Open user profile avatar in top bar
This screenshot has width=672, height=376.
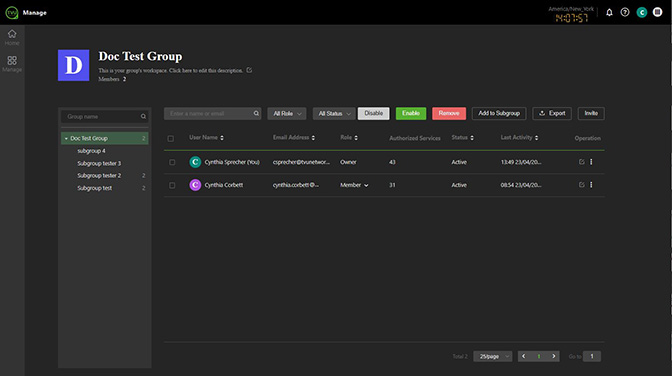point(641,12)
